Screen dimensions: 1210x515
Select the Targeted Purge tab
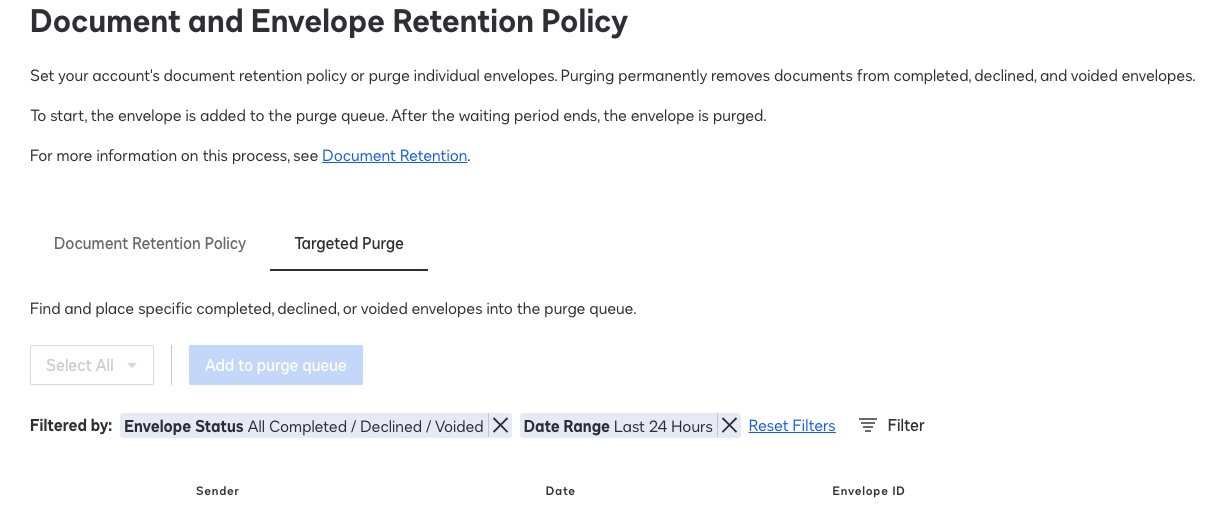(x=349, y=244)
